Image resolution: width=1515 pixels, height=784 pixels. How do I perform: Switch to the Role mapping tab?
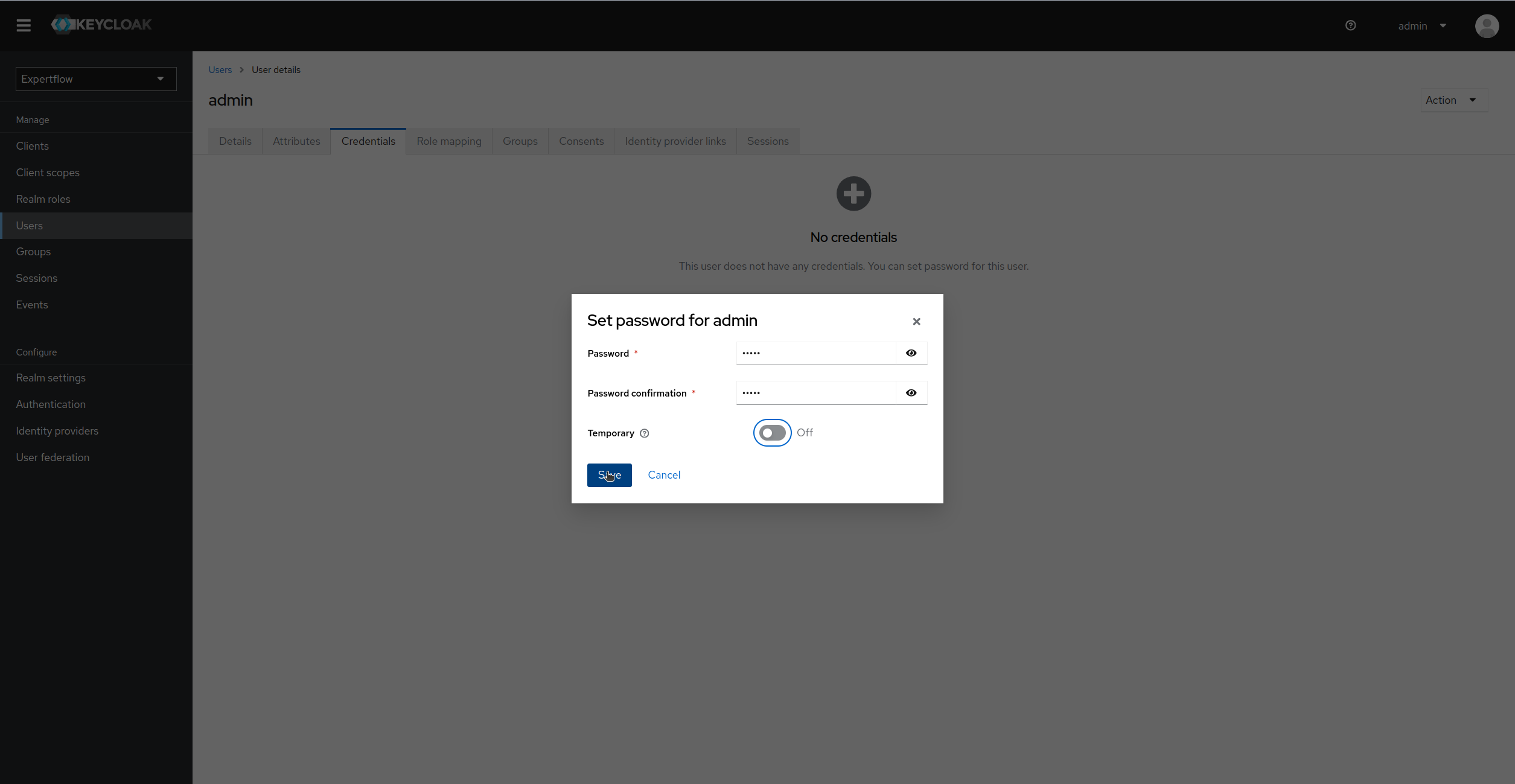tap(448, 141)
